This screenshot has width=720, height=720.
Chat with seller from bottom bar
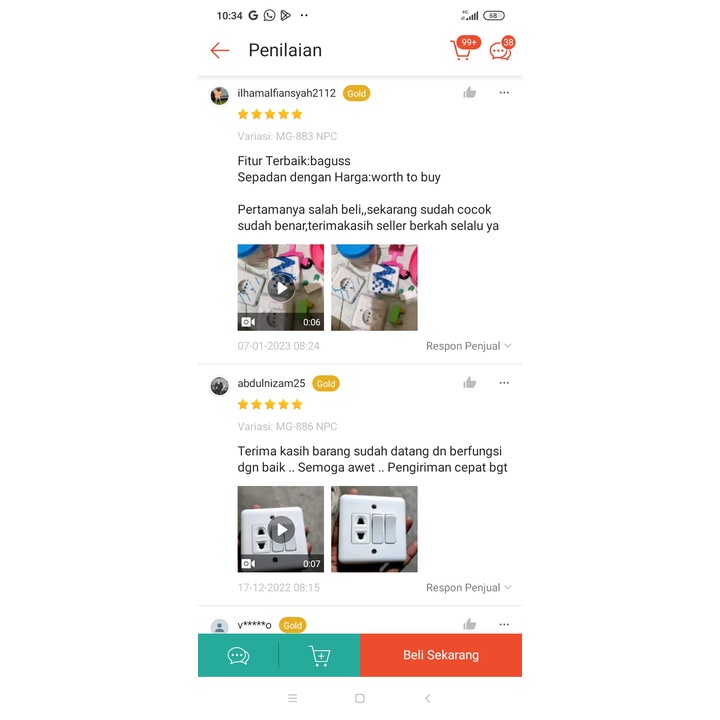point(238,655)
